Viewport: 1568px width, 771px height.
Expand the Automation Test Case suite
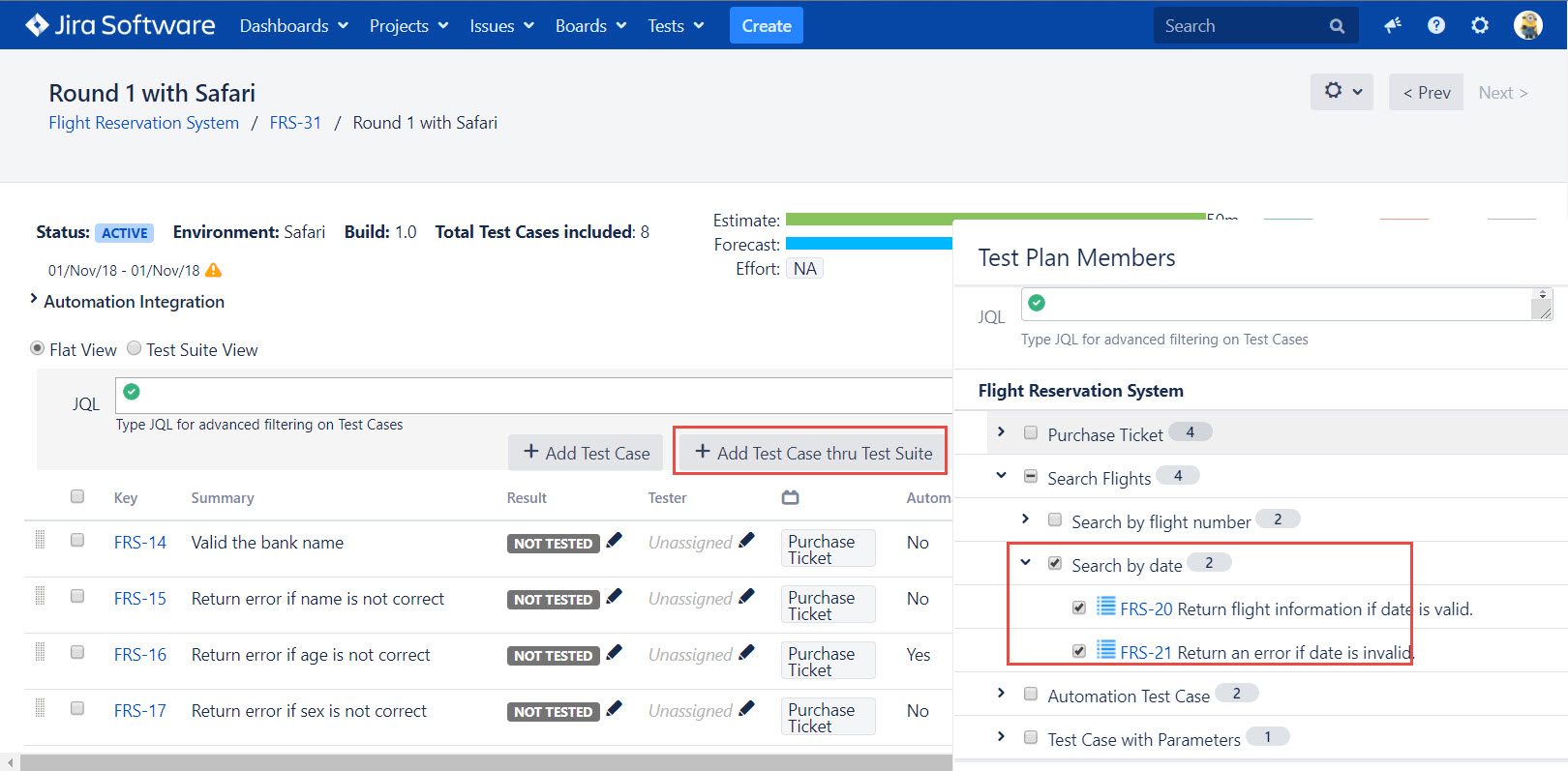tap(1002, 693)
